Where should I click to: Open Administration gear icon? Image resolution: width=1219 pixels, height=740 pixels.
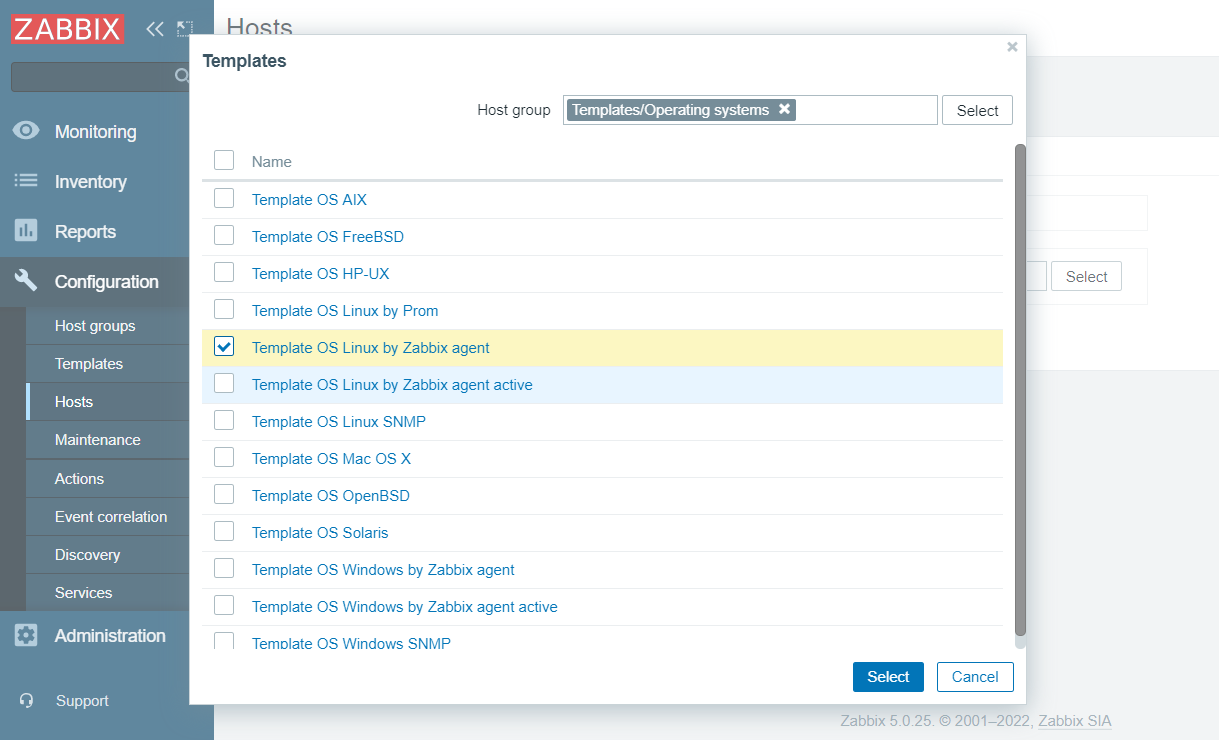click(26, 635)
